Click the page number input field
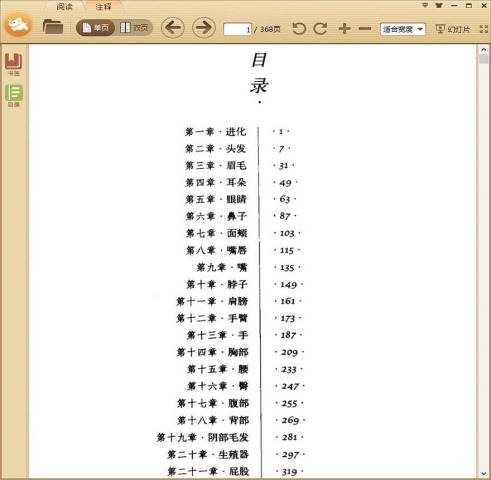This screenshot has height=480, width=491. 237,29
